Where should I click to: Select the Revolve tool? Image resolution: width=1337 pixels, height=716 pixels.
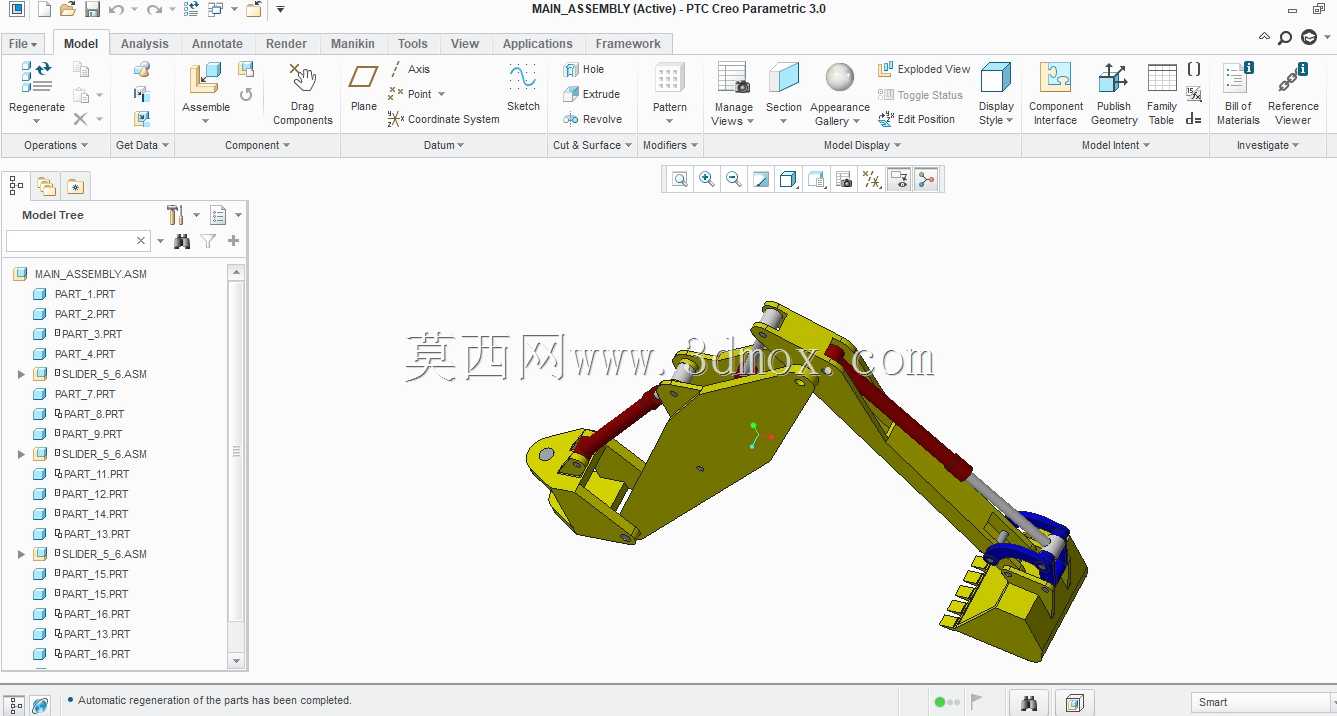tap(592, 119)
